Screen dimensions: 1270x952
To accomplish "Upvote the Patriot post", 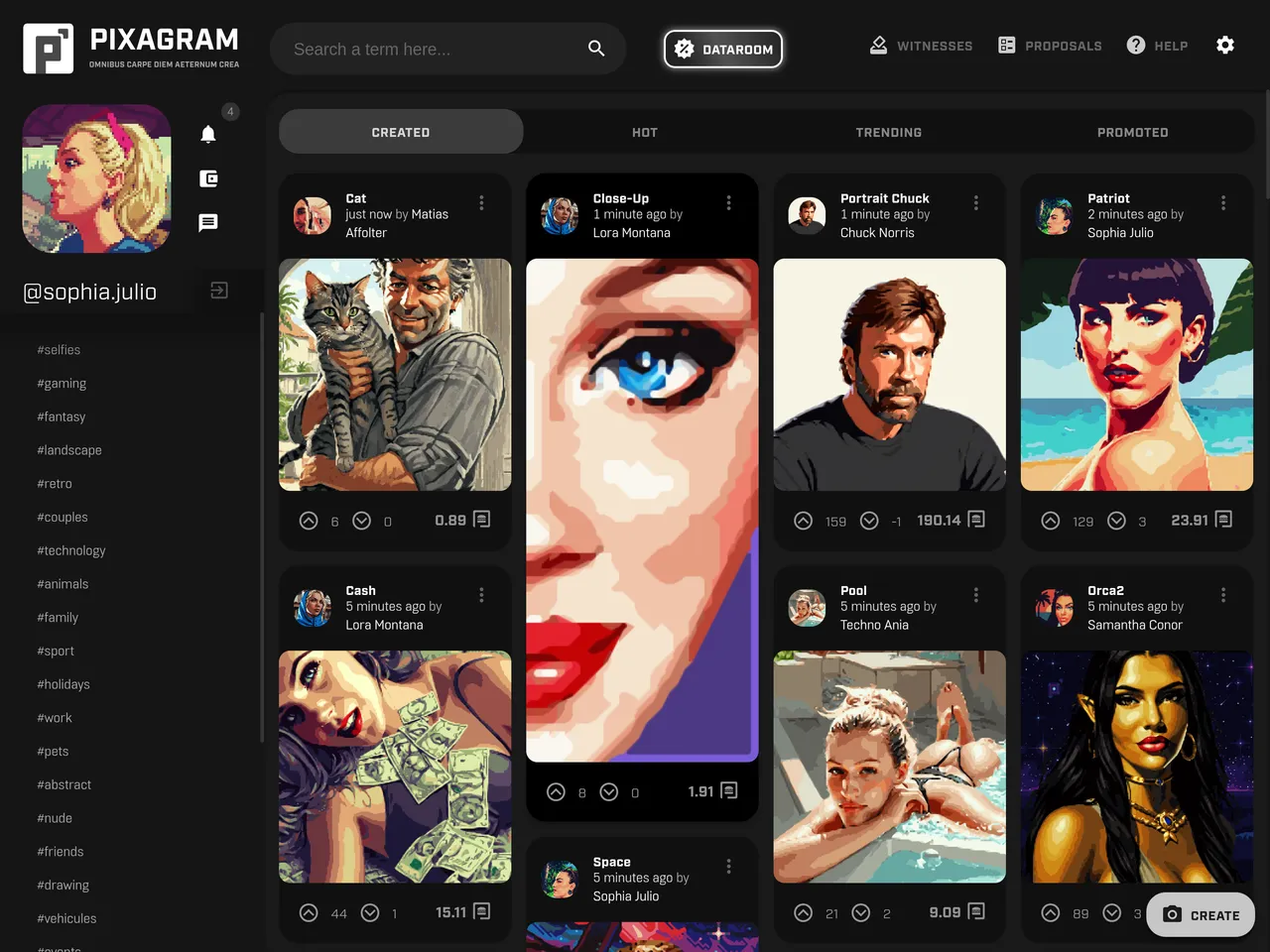I will 1051,521.
